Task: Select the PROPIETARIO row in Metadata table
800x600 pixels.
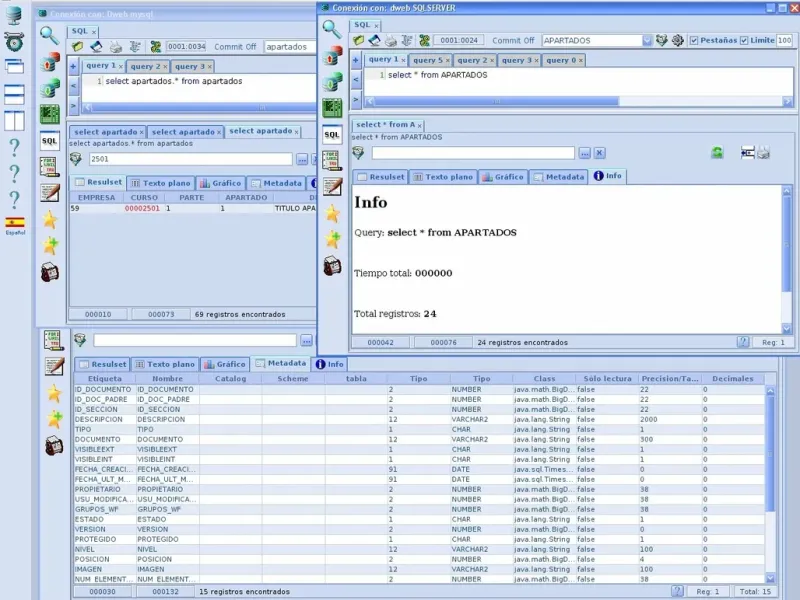Action: [x=419, y=489]
